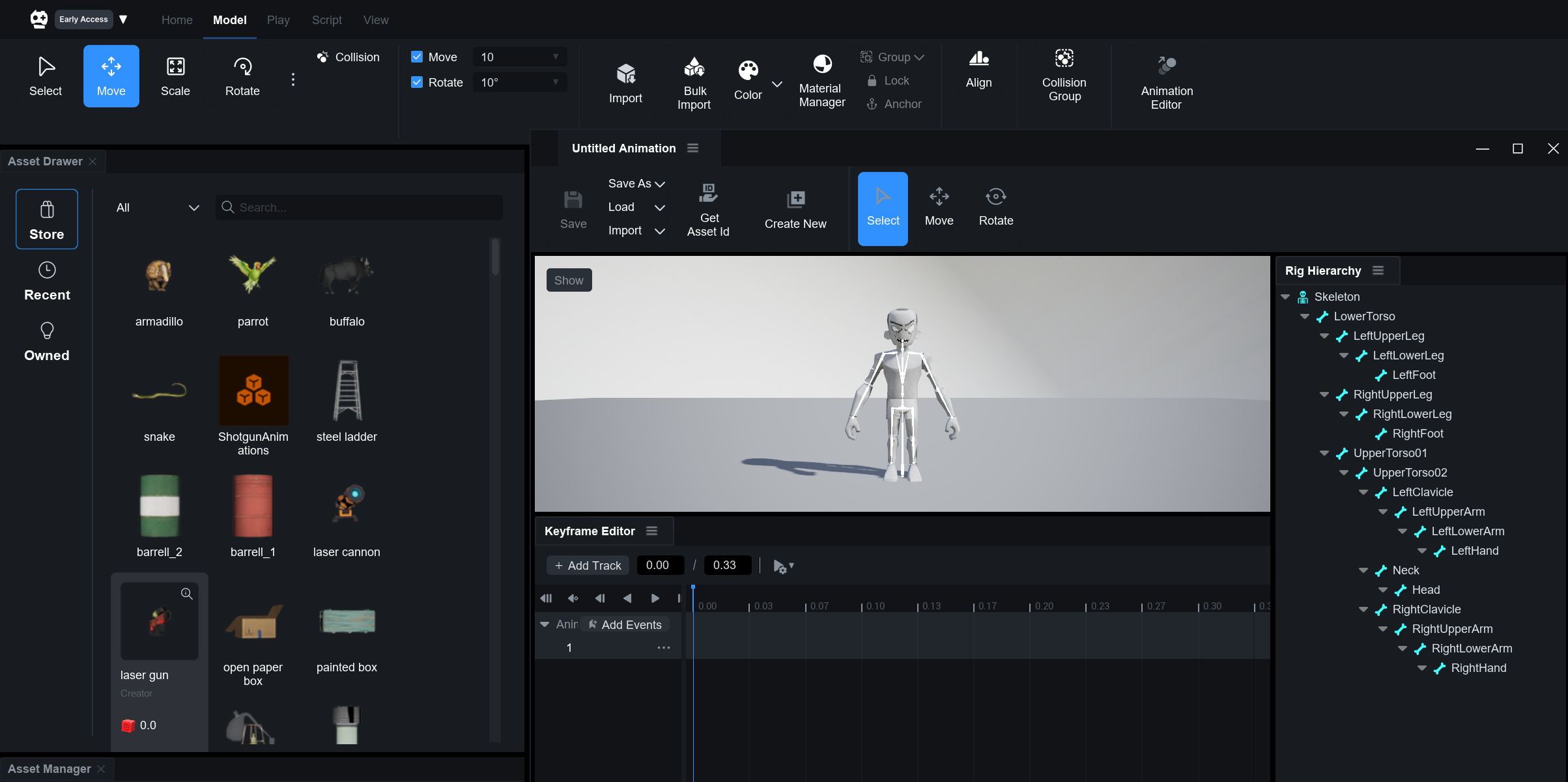Click the Add Track button
Viewport: 1568px width, 782px height.
[588, 565]
